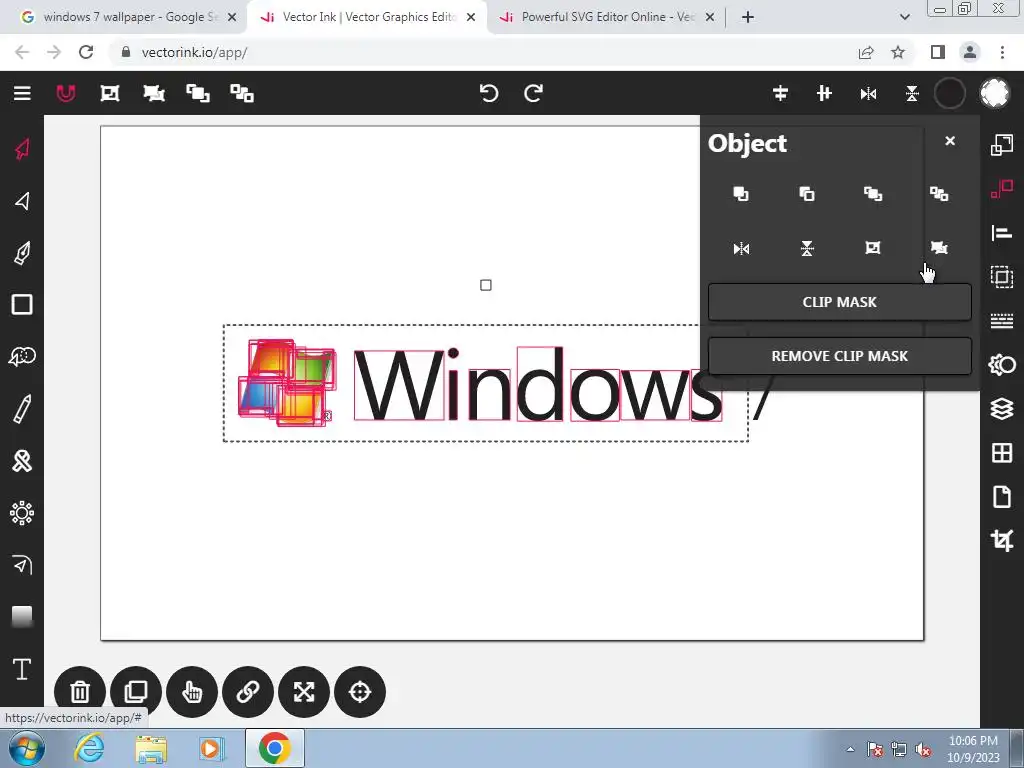Select the shape builder tool
The height and width of the screenshot is (768, 1024).
(x=22, y=357)
